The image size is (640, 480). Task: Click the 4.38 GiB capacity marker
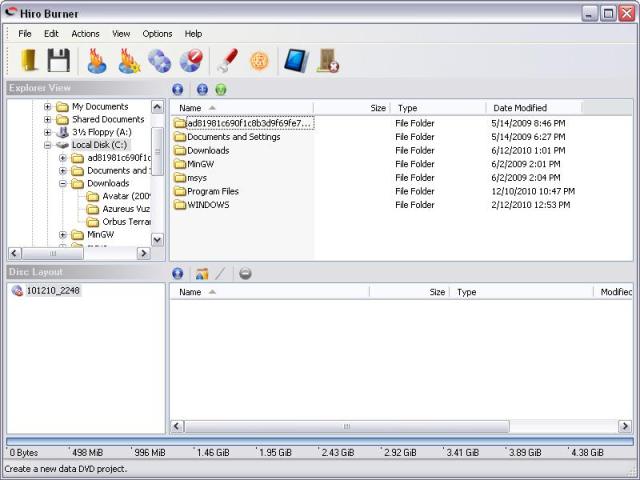click(x=587, y=453)
